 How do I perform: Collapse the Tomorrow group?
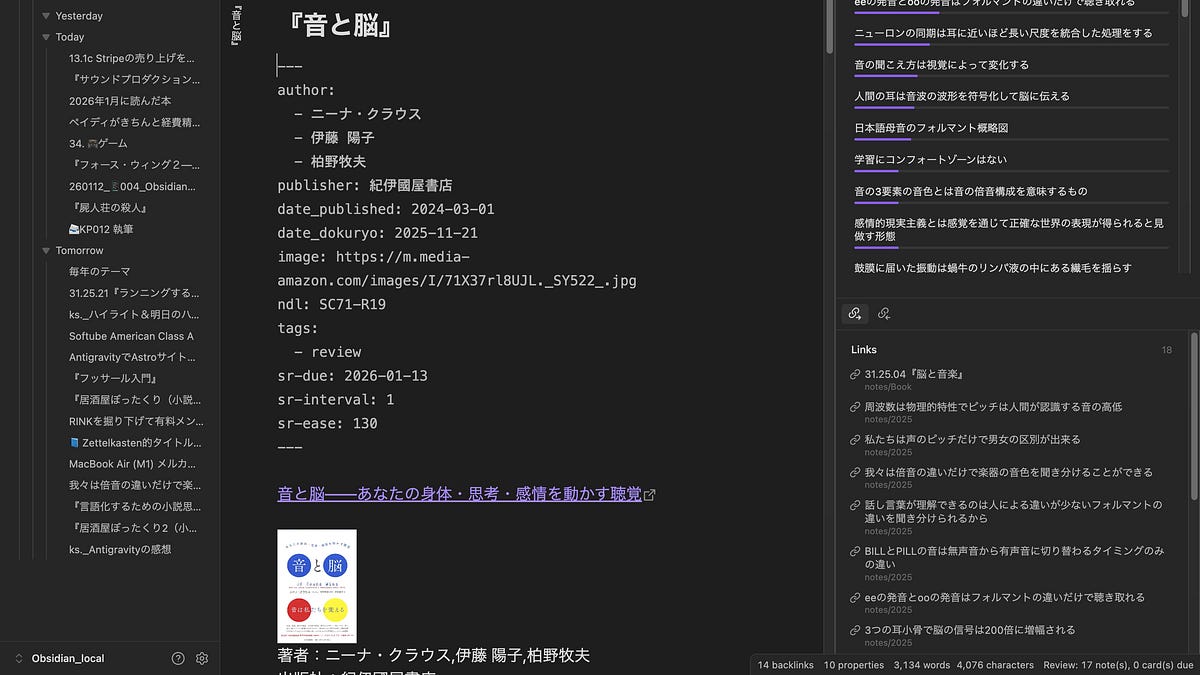46,250
